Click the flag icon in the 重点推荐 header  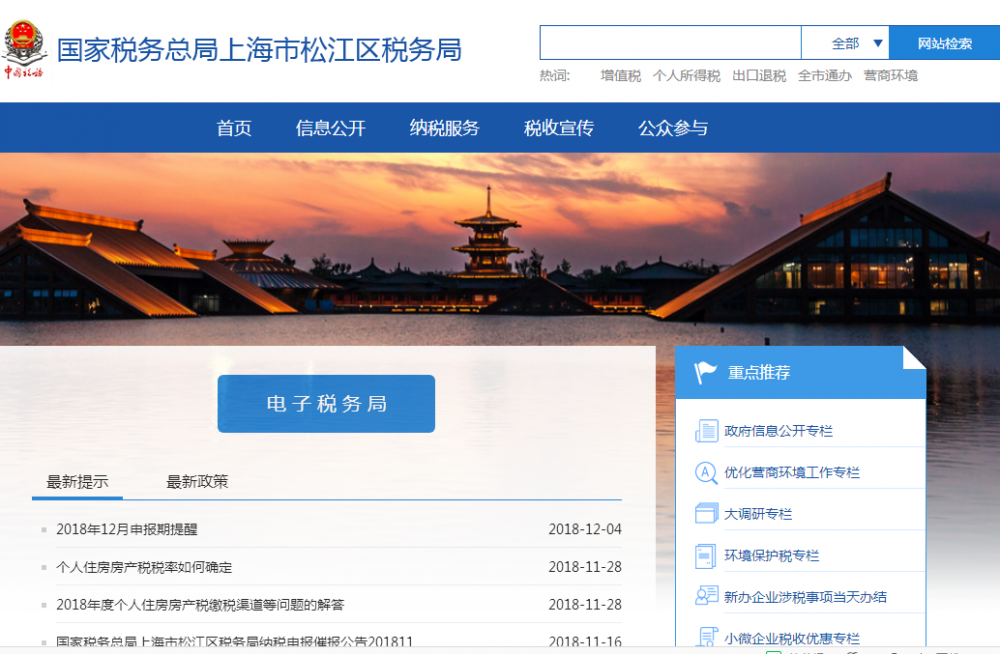click(705, 372)
